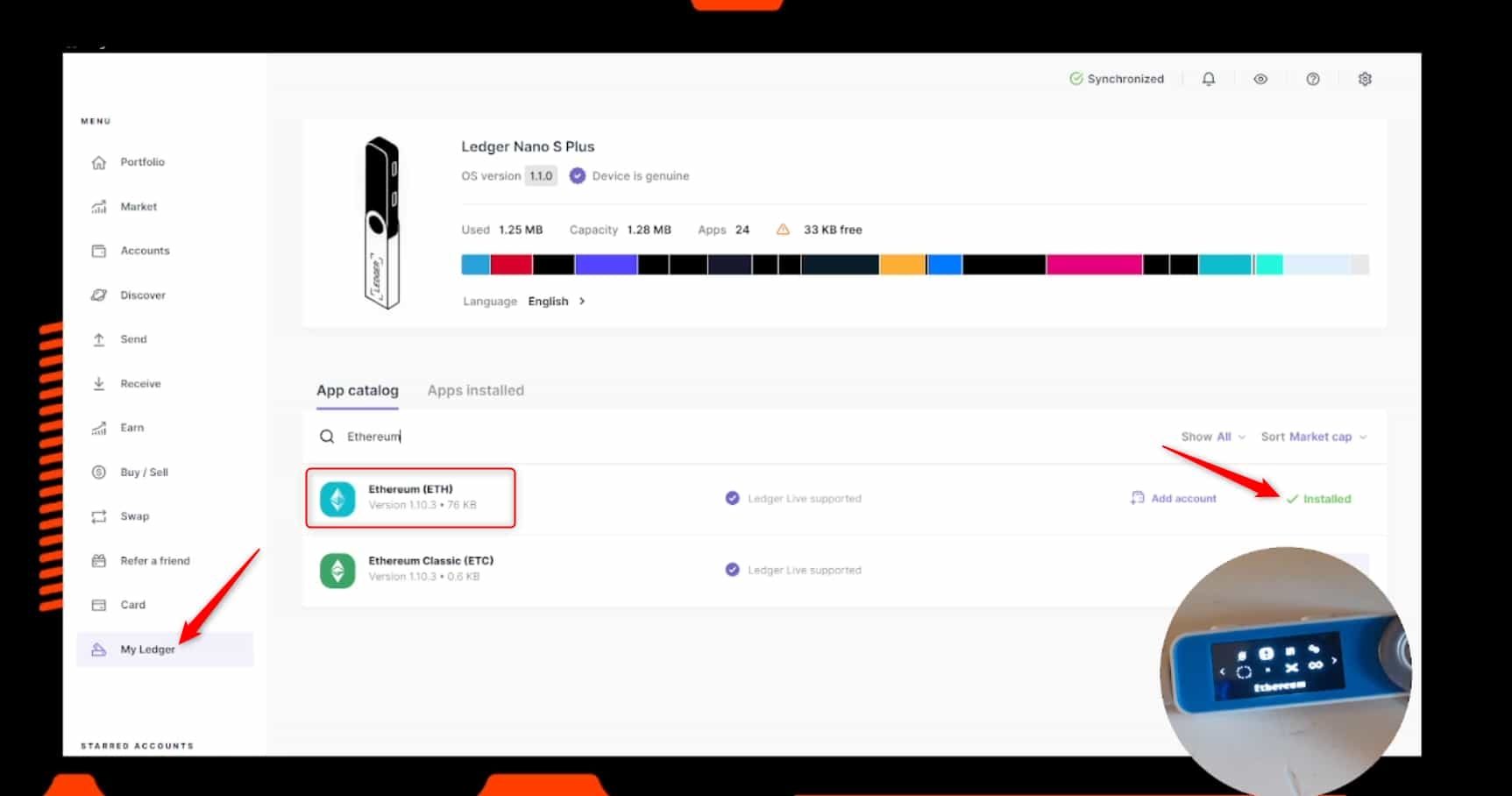Open Portfolio from the sidebar
This screenshot has height=796, width=1512.
pyautogui.click(x=142, y=162)
